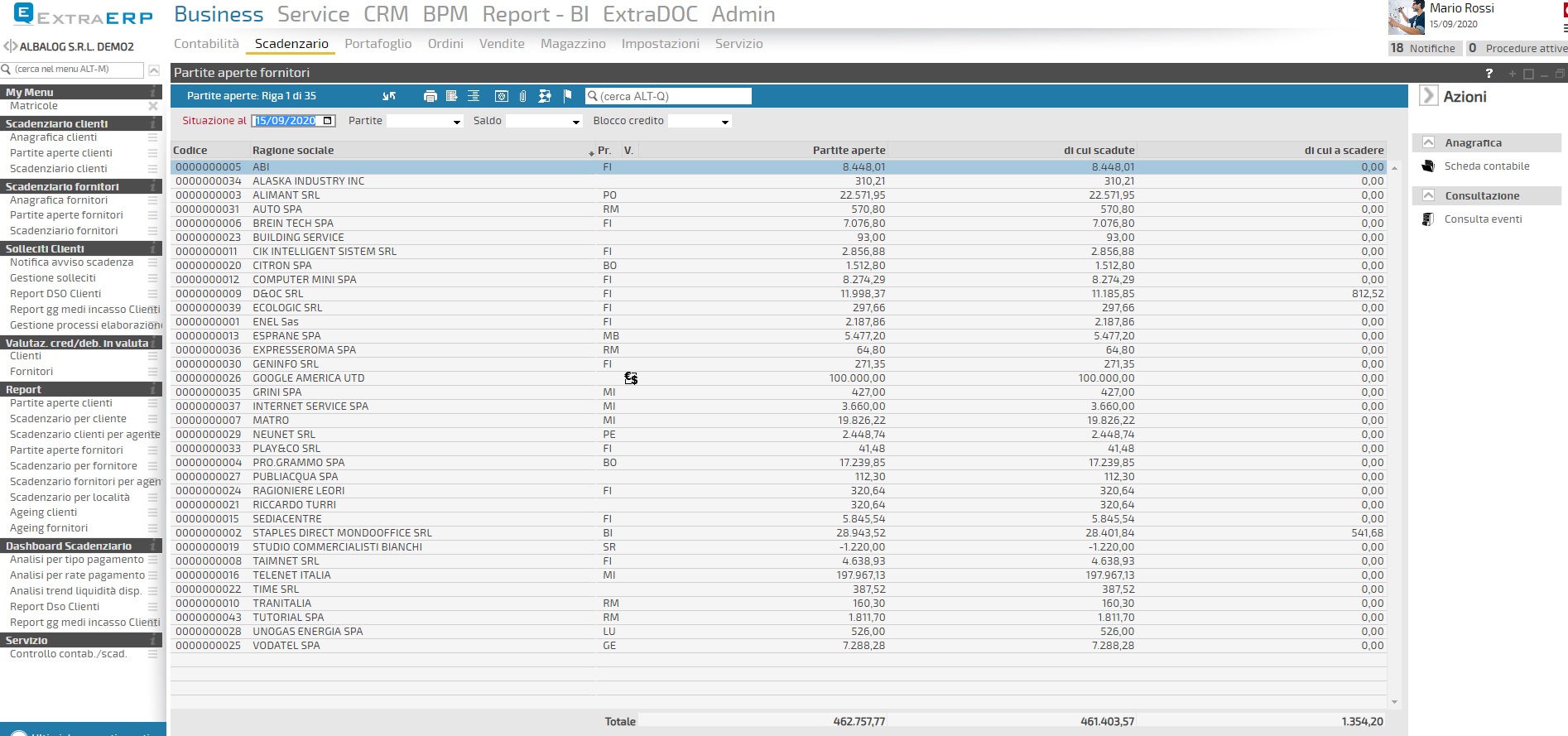Image resolution: width=1568 pixels, height=736 pixels.
Task: Click the paperclip attachments icon
Action: click(522, 96)
